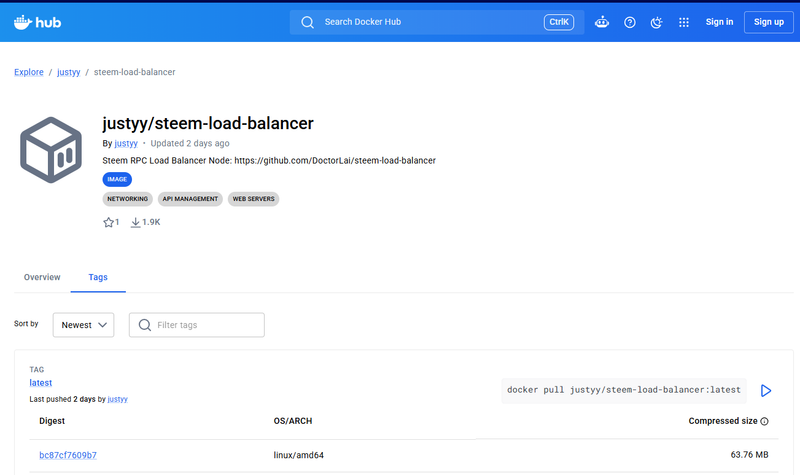Click the compressed size info icon
This screenshot has height=475, width=800.
tap(764, 421)
